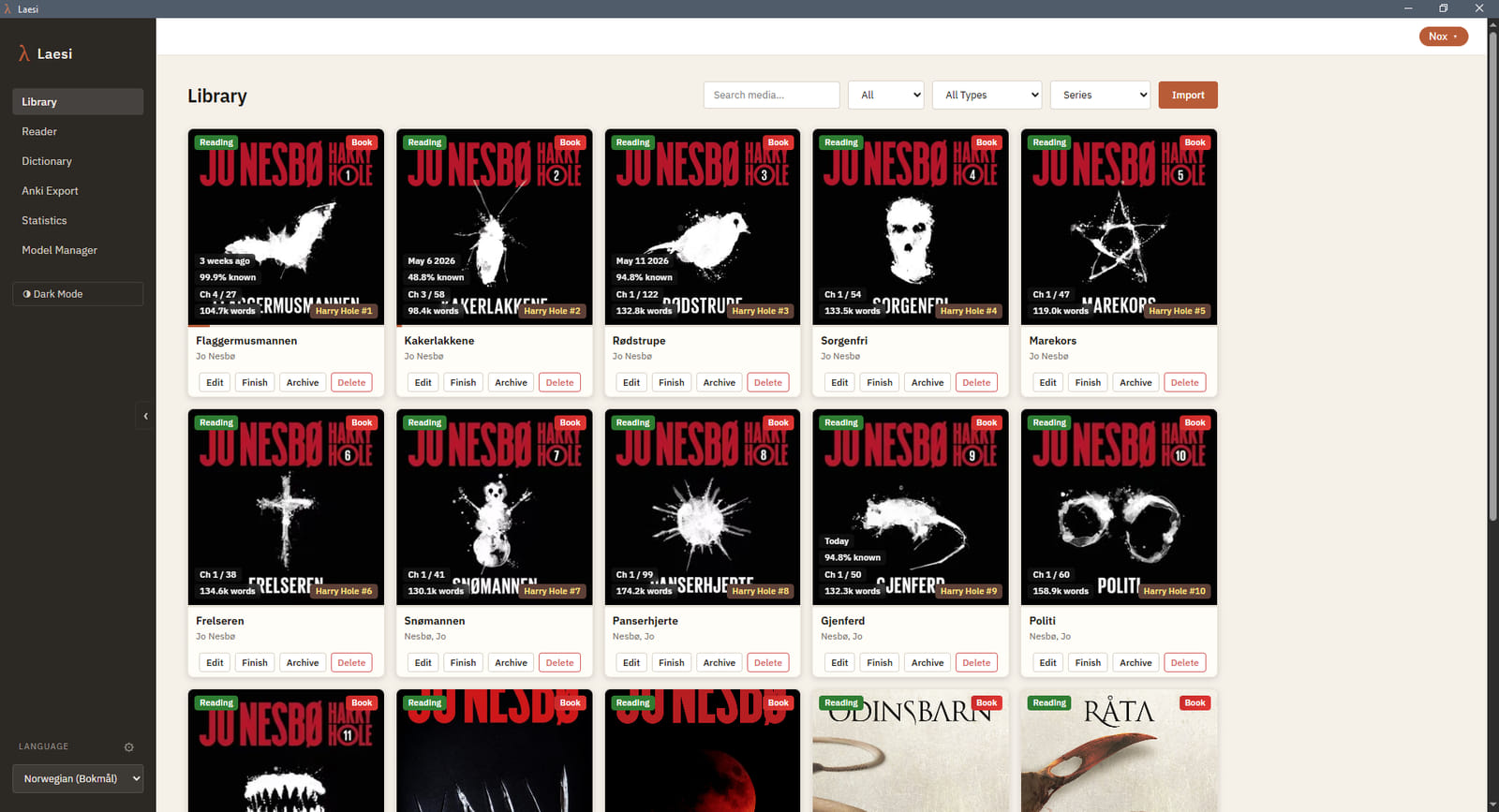Mark Snømannen as finished
This screenshot has width=1499, height=812.
[x=463, y=662]
